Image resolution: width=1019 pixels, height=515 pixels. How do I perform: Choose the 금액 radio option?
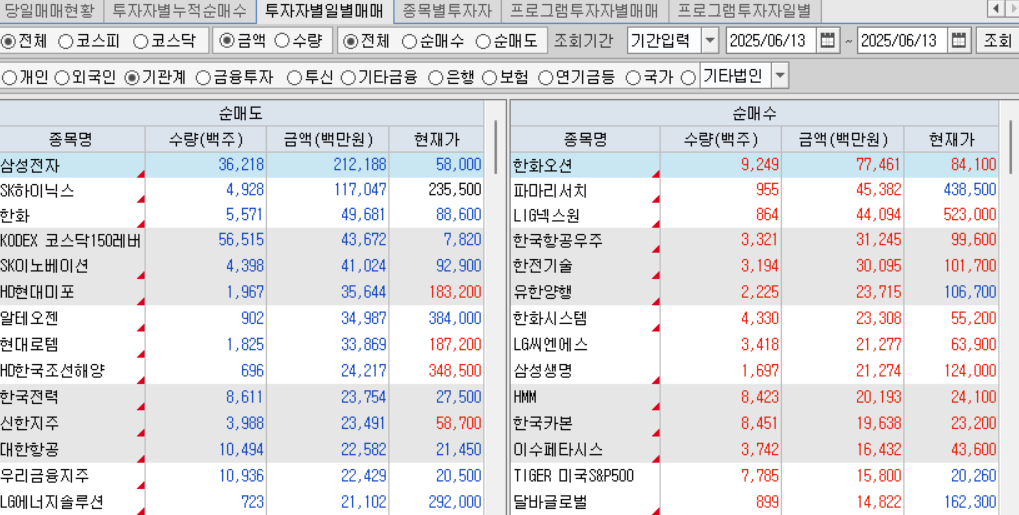tap(226, 41)
